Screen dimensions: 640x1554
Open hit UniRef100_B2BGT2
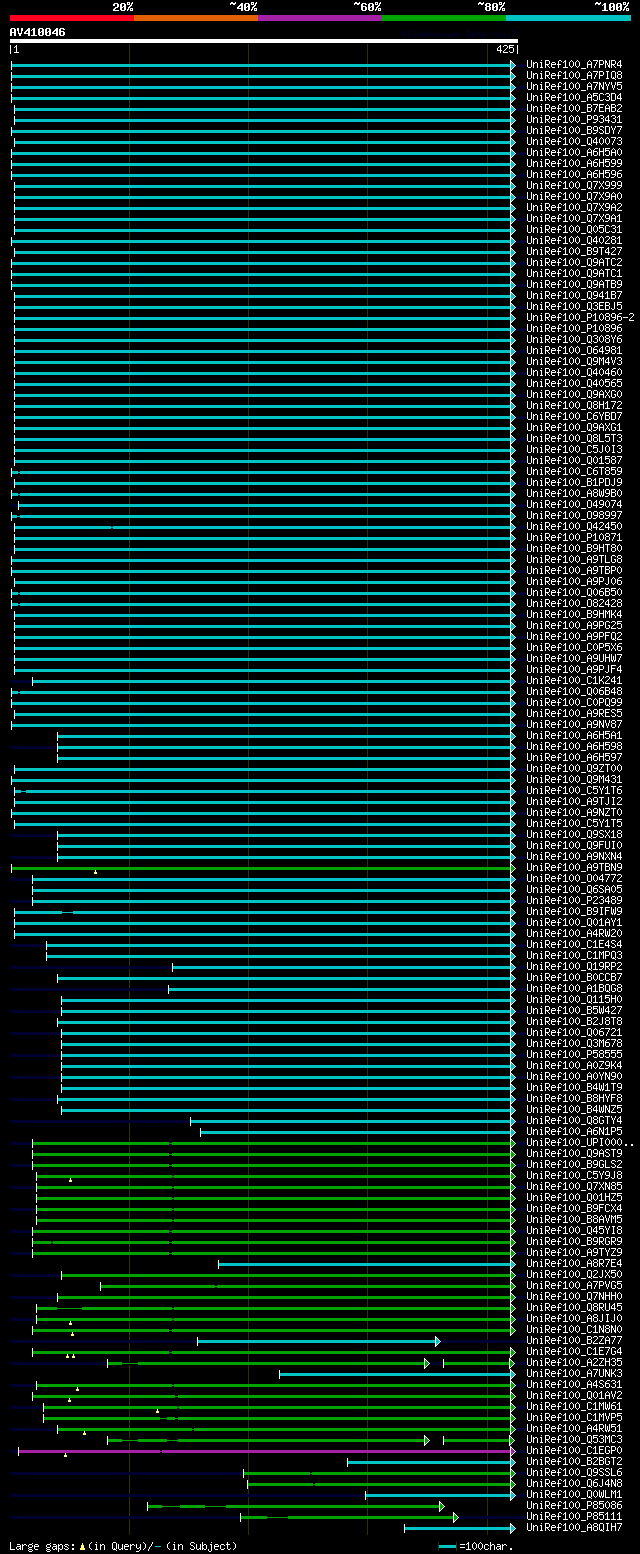click(574, 1462)
